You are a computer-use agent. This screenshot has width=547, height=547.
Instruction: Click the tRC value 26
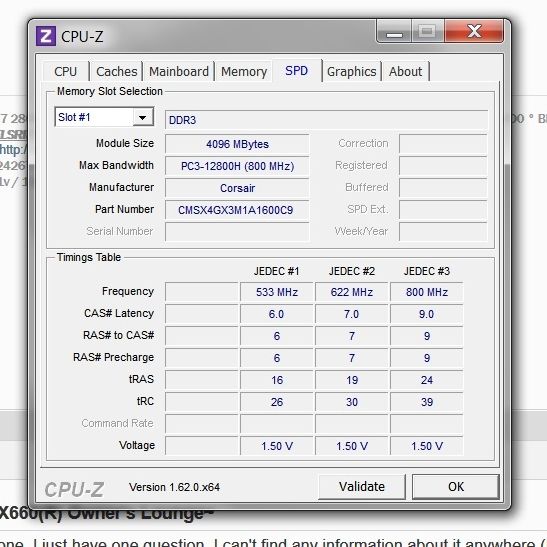[277, 402]
